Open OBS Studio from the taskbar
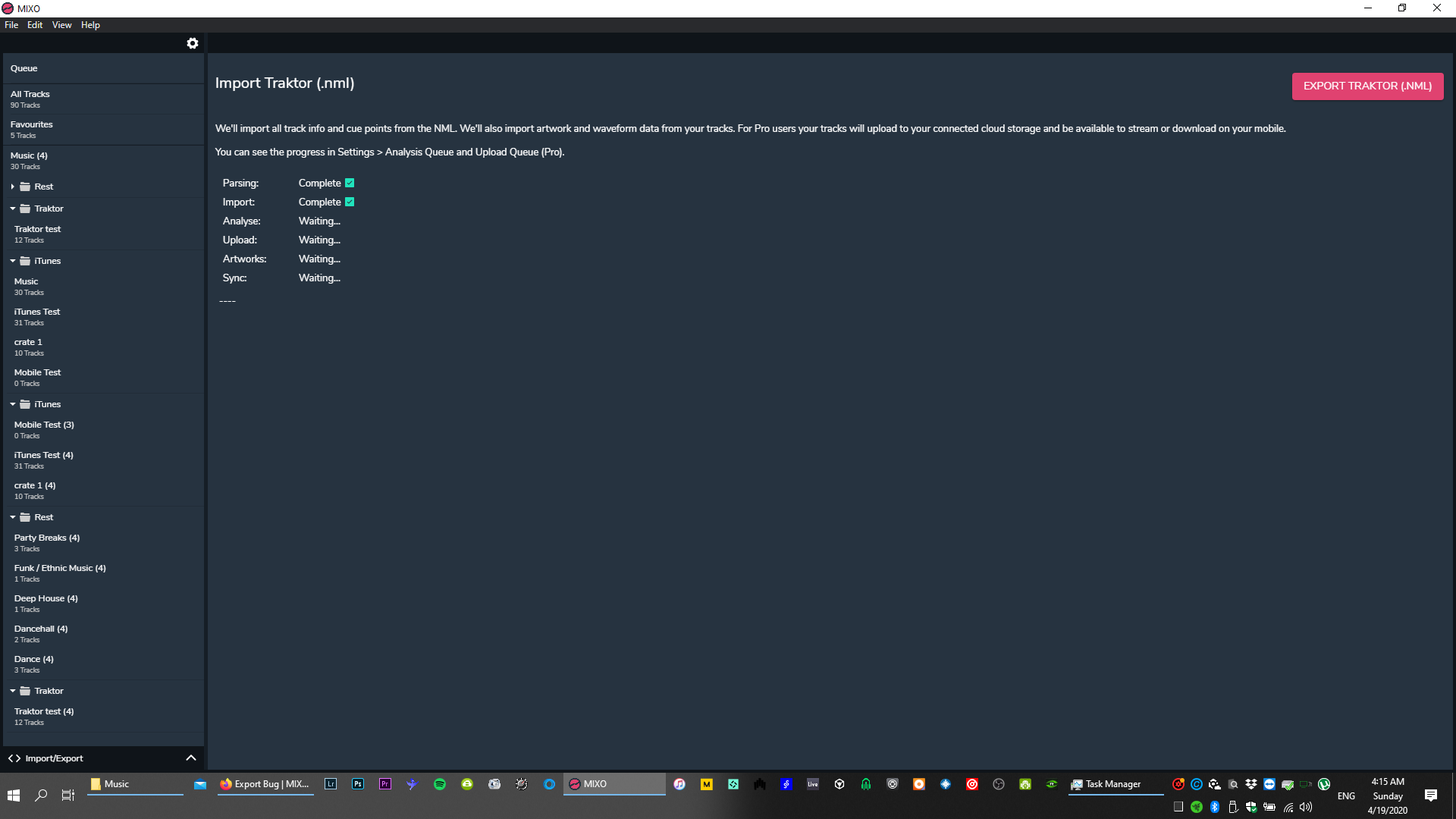Screen dimensions: 1456x819 (x=999, y=784)
